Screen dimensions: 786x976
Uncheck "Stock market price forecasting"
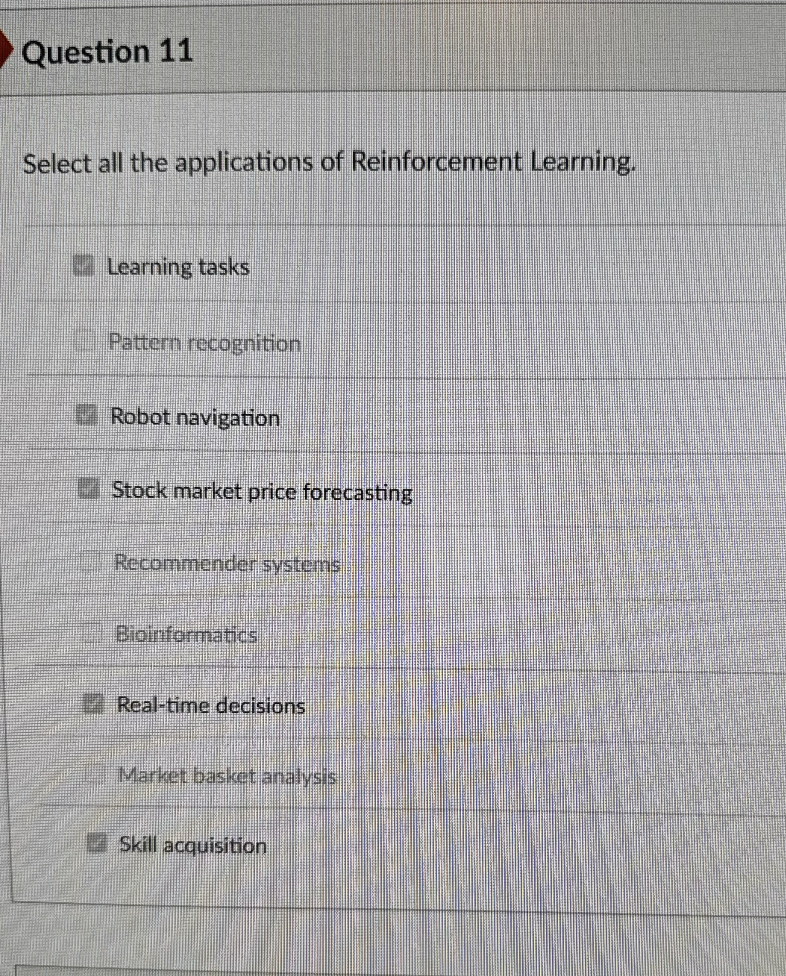pos(88,489)
